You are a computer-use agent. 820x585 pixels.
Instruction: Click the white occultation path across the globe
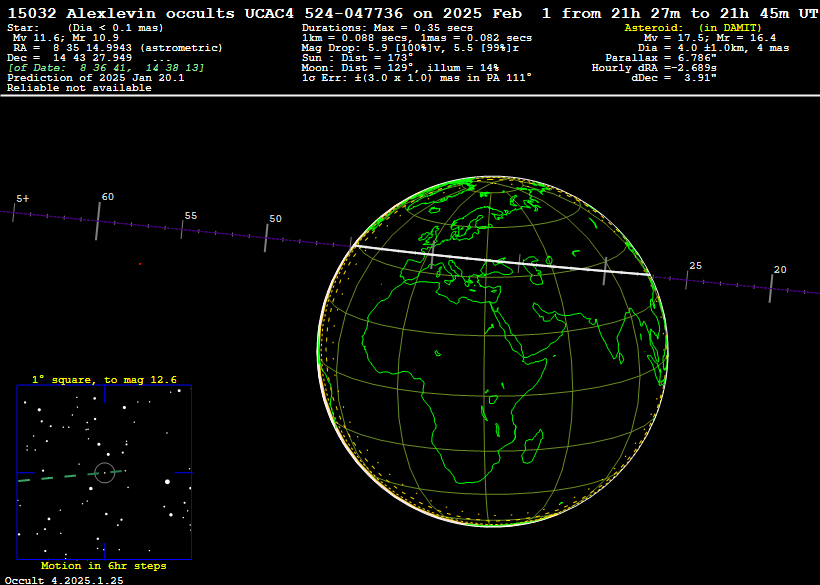coord(502,260)
